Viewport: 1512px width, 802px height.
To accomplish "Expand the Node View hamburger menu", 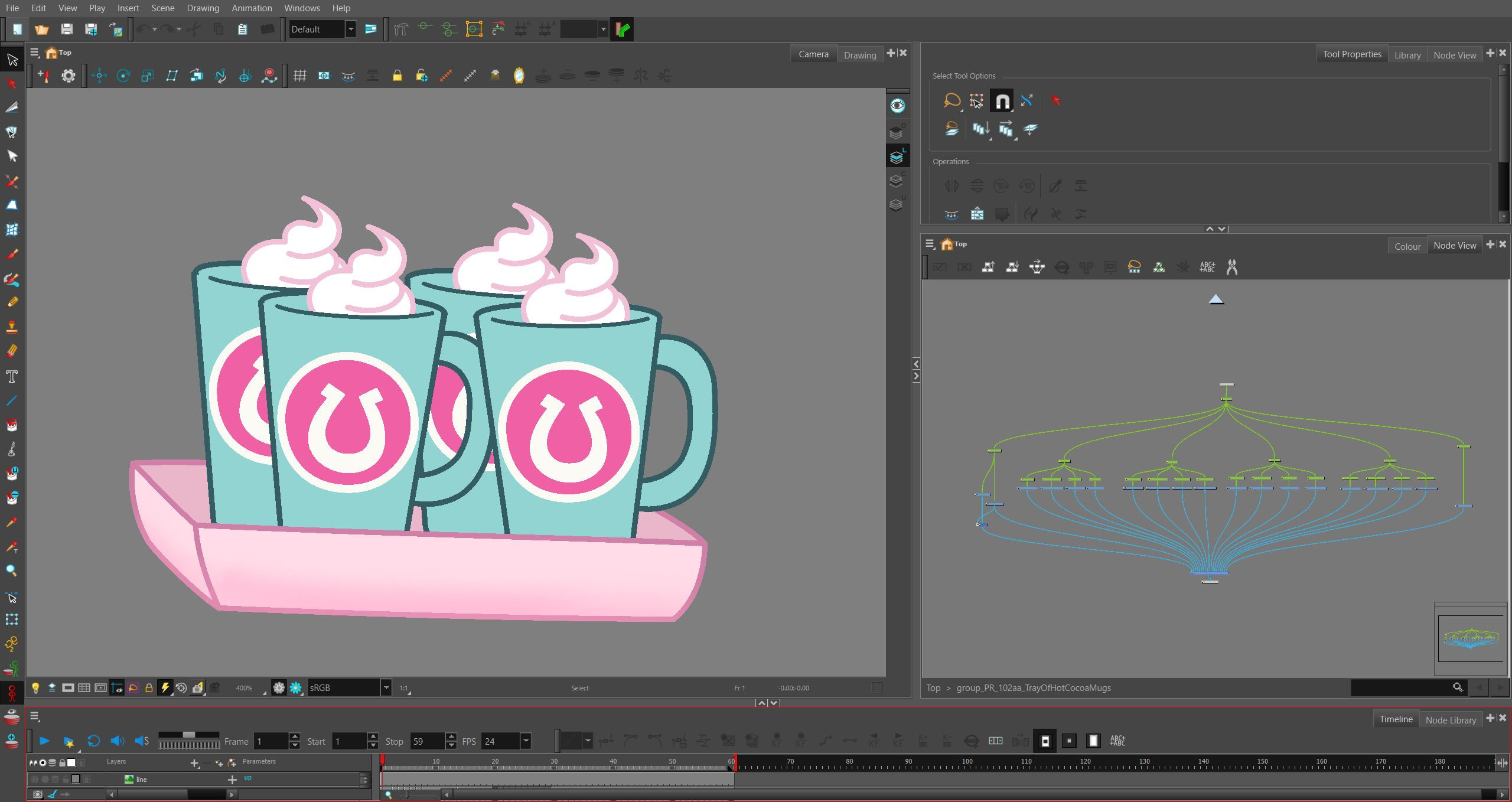I will click(930, 244).
